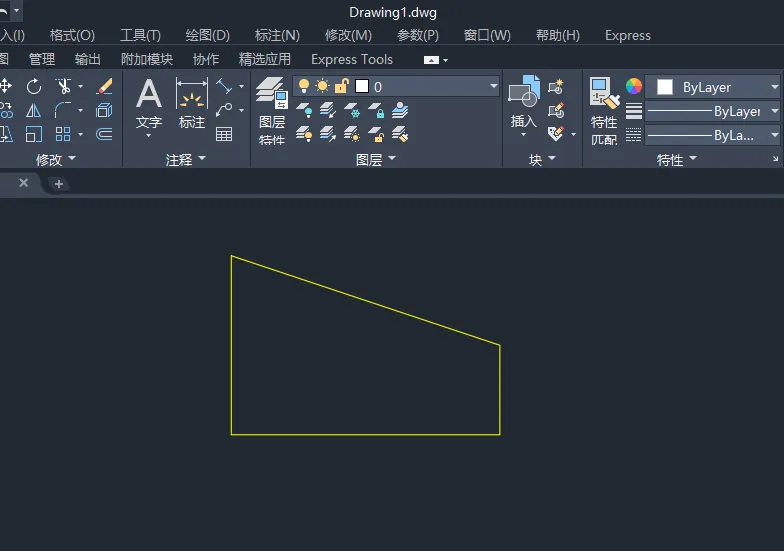The width and height of the screenshot is (784, 551).
Task: Open the 格式(O) menu
Action: point(72,36)
